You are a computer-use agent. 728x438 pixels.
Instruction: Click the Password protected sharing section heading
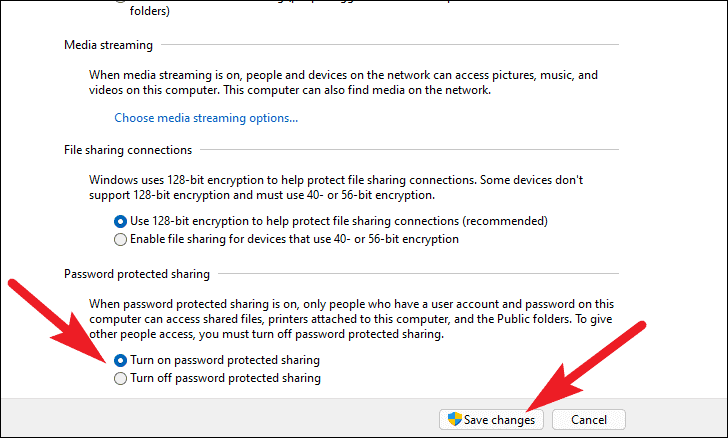(137, 274)
